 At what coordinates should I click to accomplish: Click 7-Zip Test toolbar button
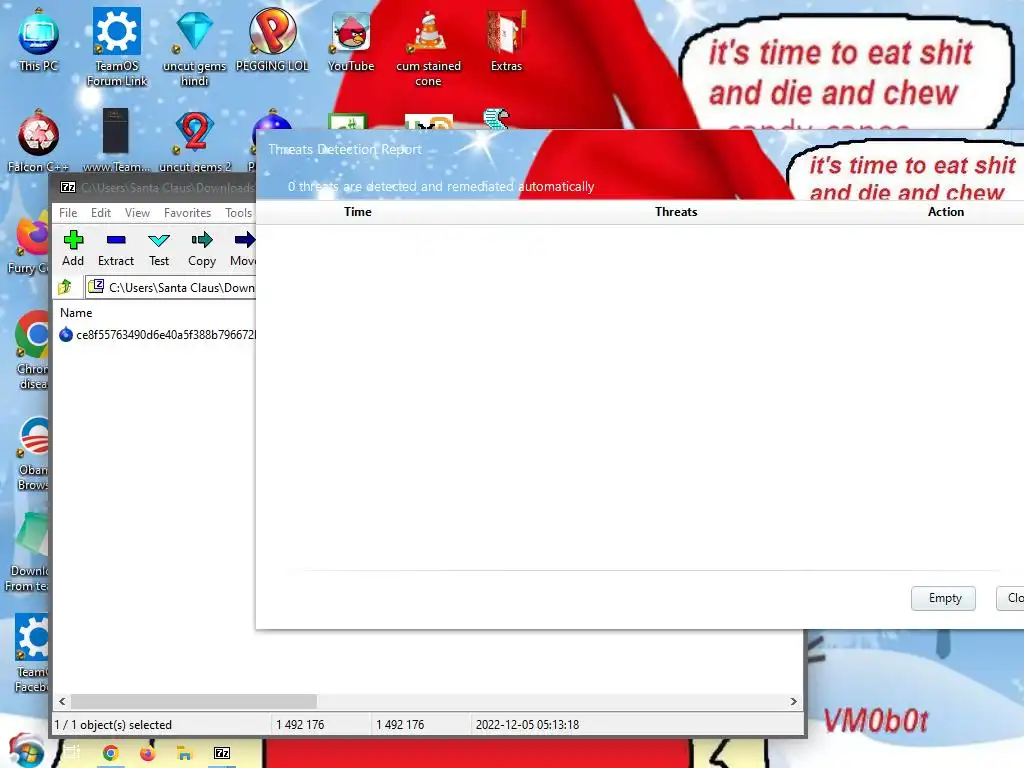pyautogui.click(x=159, y=248)
